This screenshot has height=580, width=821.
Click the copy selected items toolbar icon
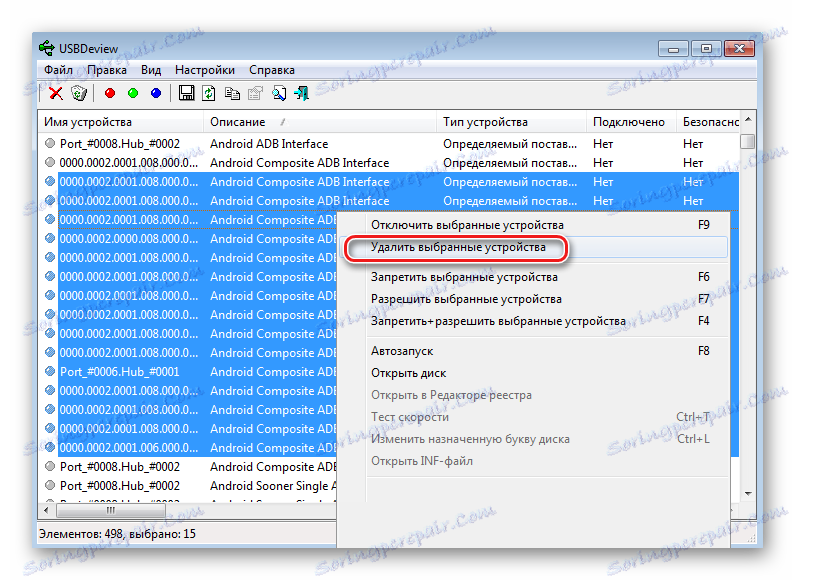232,94
